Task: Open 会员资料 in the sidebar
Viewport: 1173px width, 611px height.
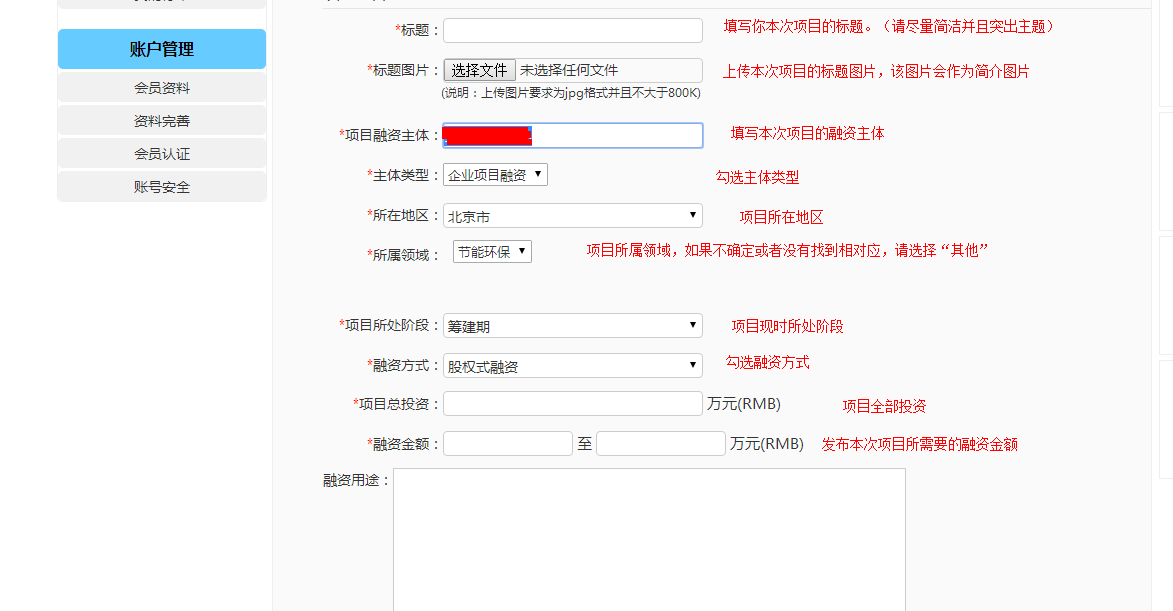Action: coord(162,87)
